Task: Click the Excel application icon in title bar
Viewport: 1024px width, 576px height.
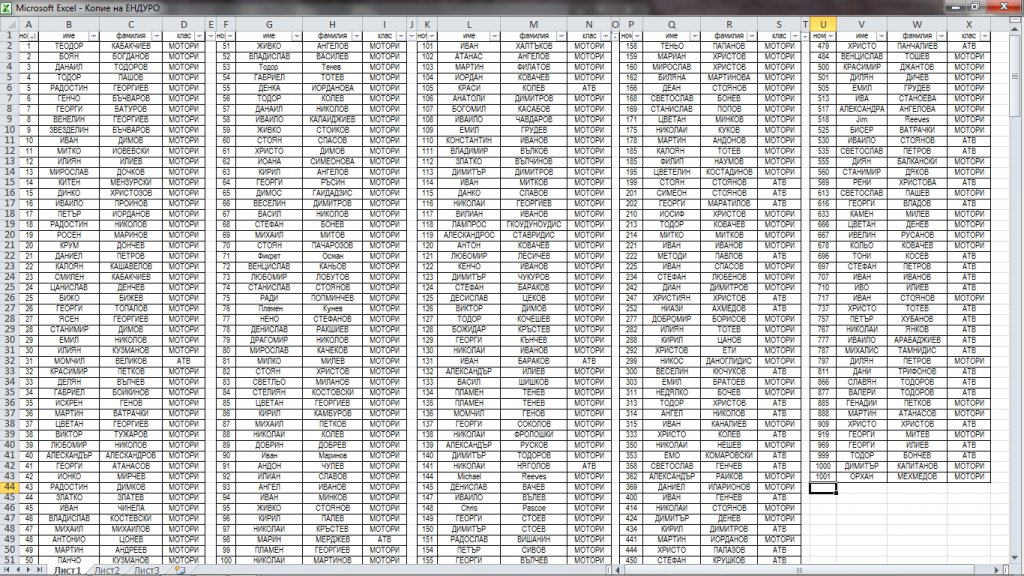Action: click(x=7, y=7)
